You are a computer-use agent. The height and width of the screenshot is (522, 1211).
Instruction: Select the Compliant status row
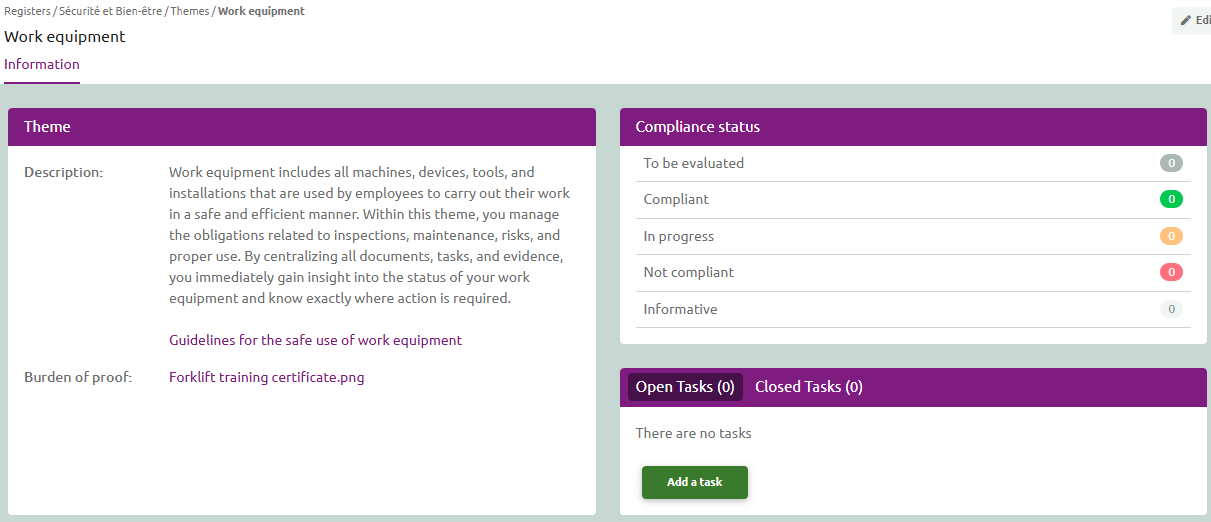tap(913, 200)
